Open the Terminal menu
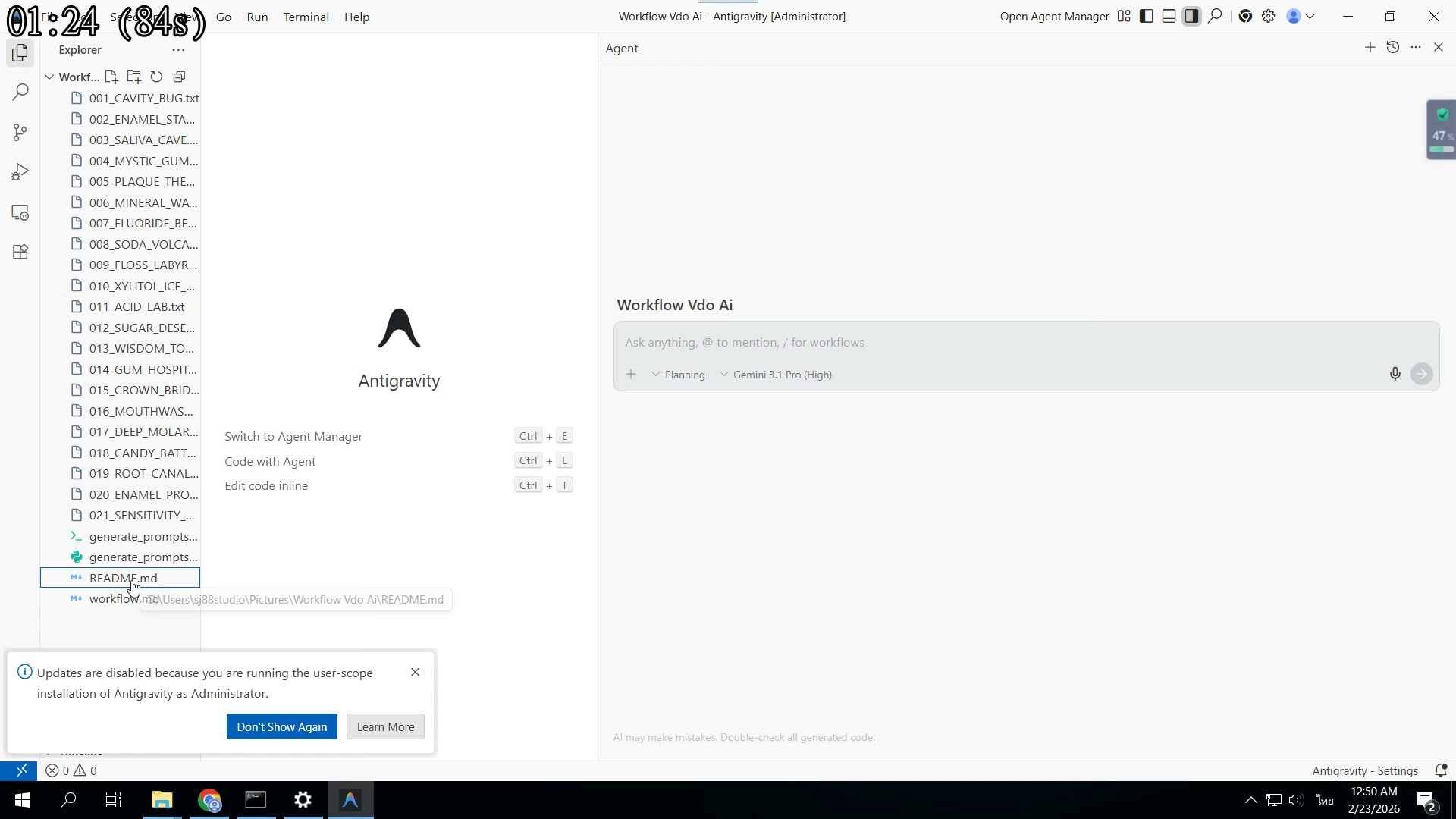This screenshot has width=1456, height=819. (x=306, y=17)
